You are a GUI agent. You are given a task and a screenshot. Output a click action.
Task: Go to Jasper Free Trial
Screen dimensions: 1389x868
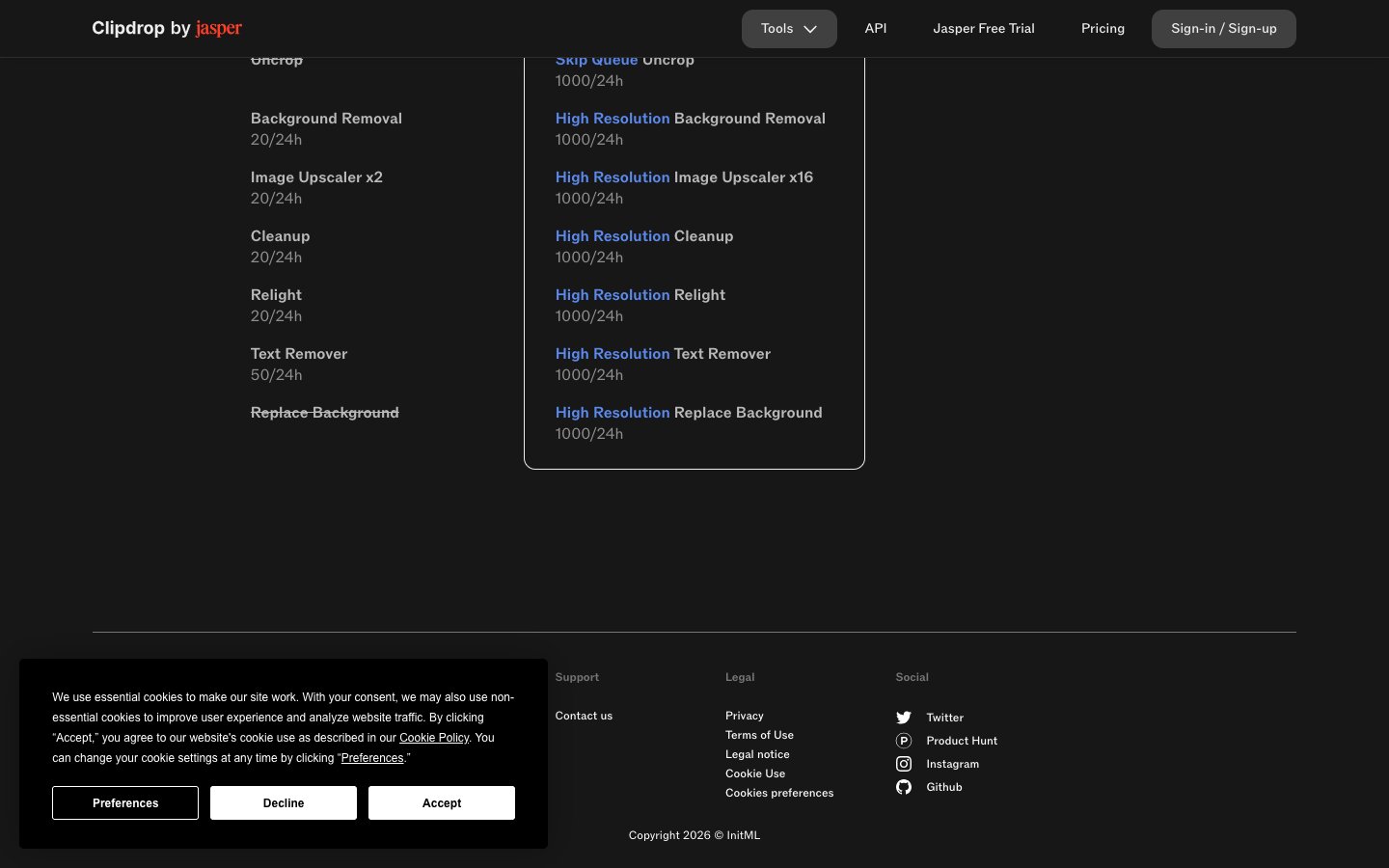tap(984, 29)
